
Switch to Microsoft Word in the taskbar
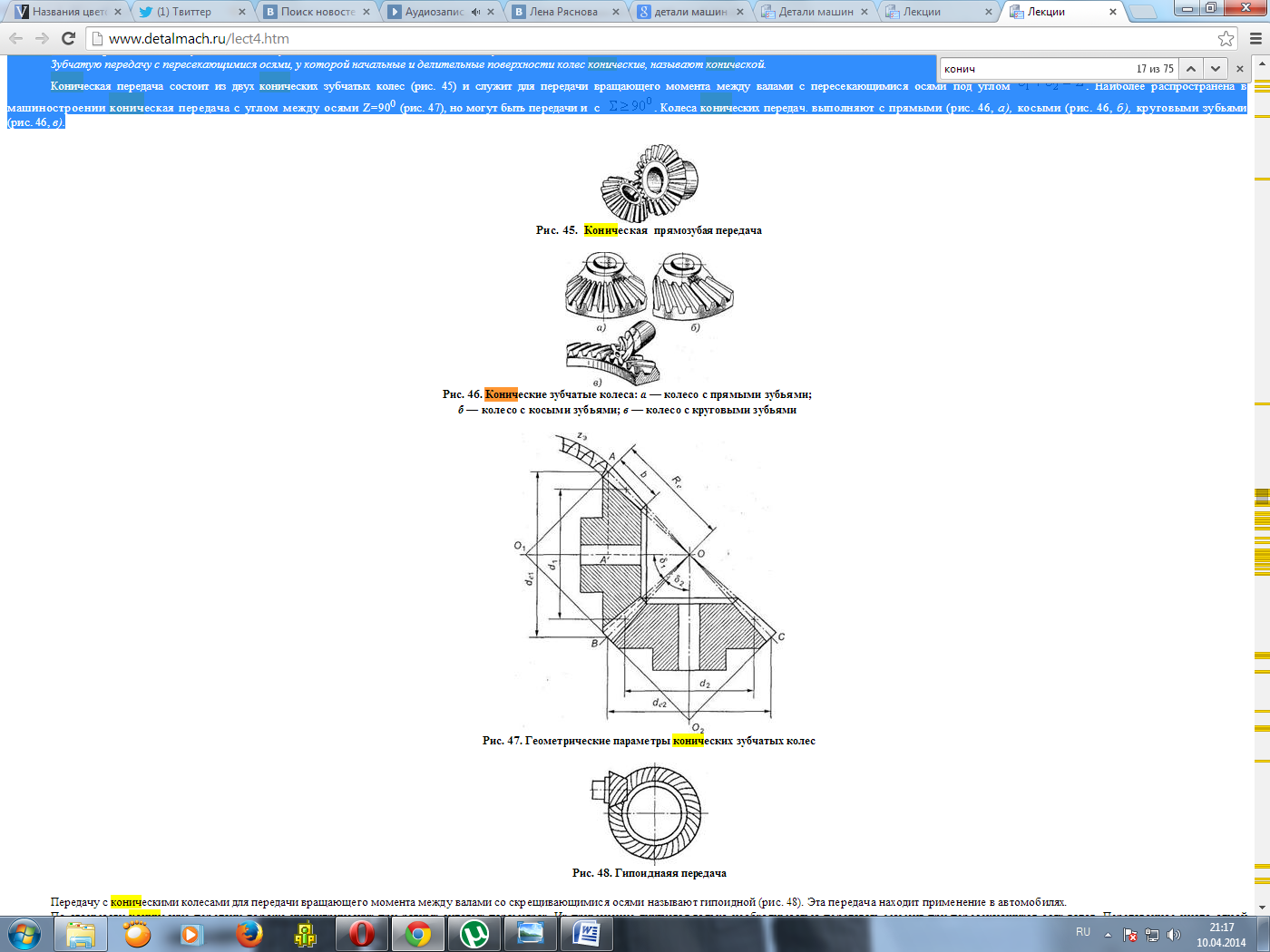[x=587, y=934]
